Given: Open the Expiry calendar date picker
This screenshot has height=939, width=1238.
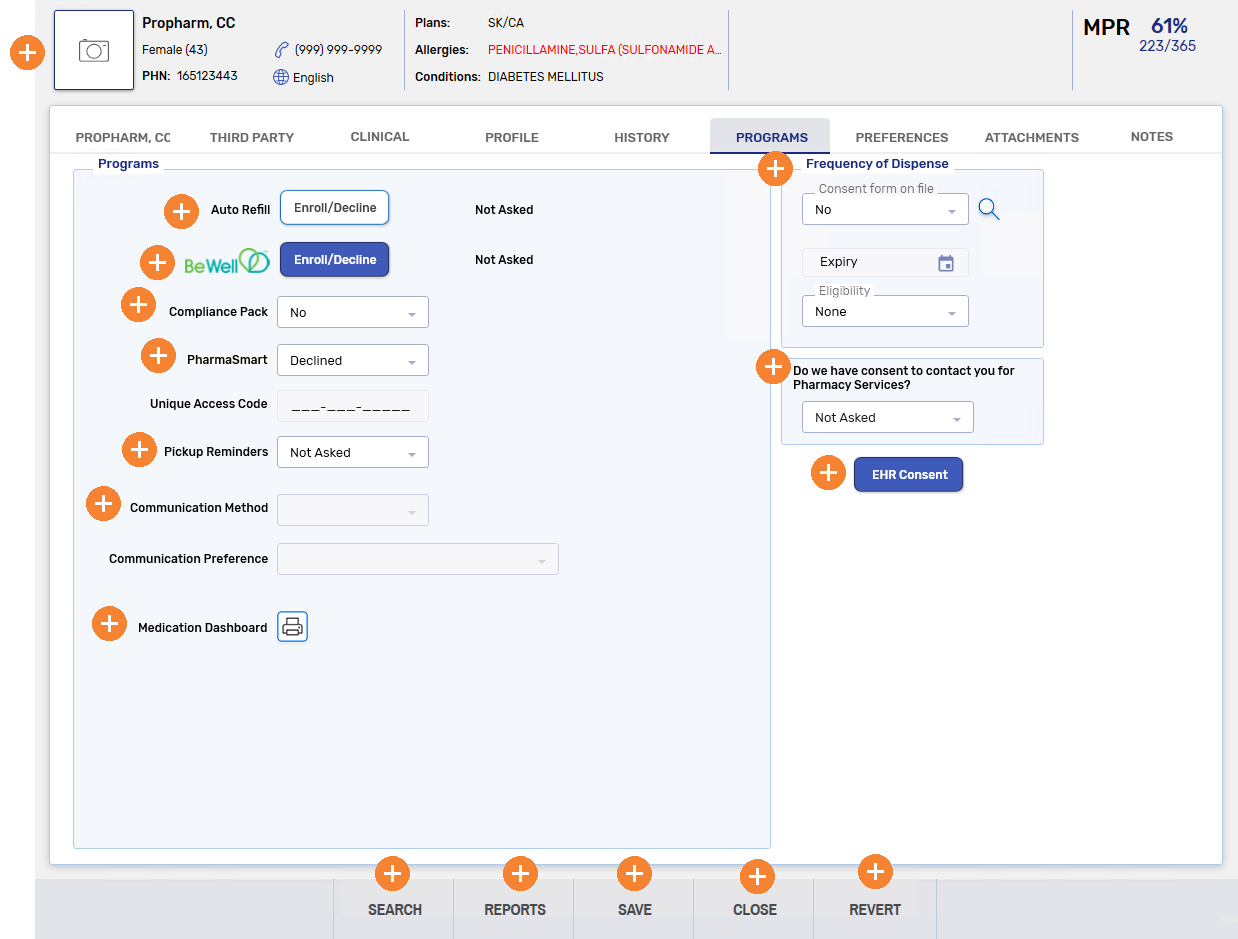Looking at the screenshot, I should 946,263.
